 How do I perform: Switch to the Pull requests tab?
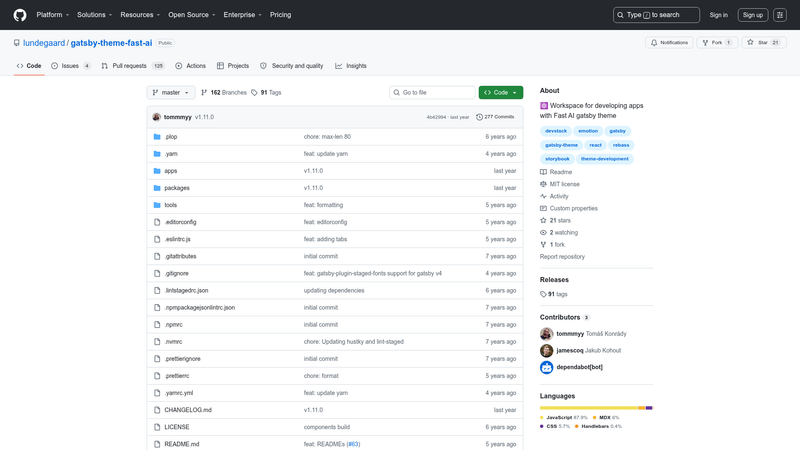133,66
